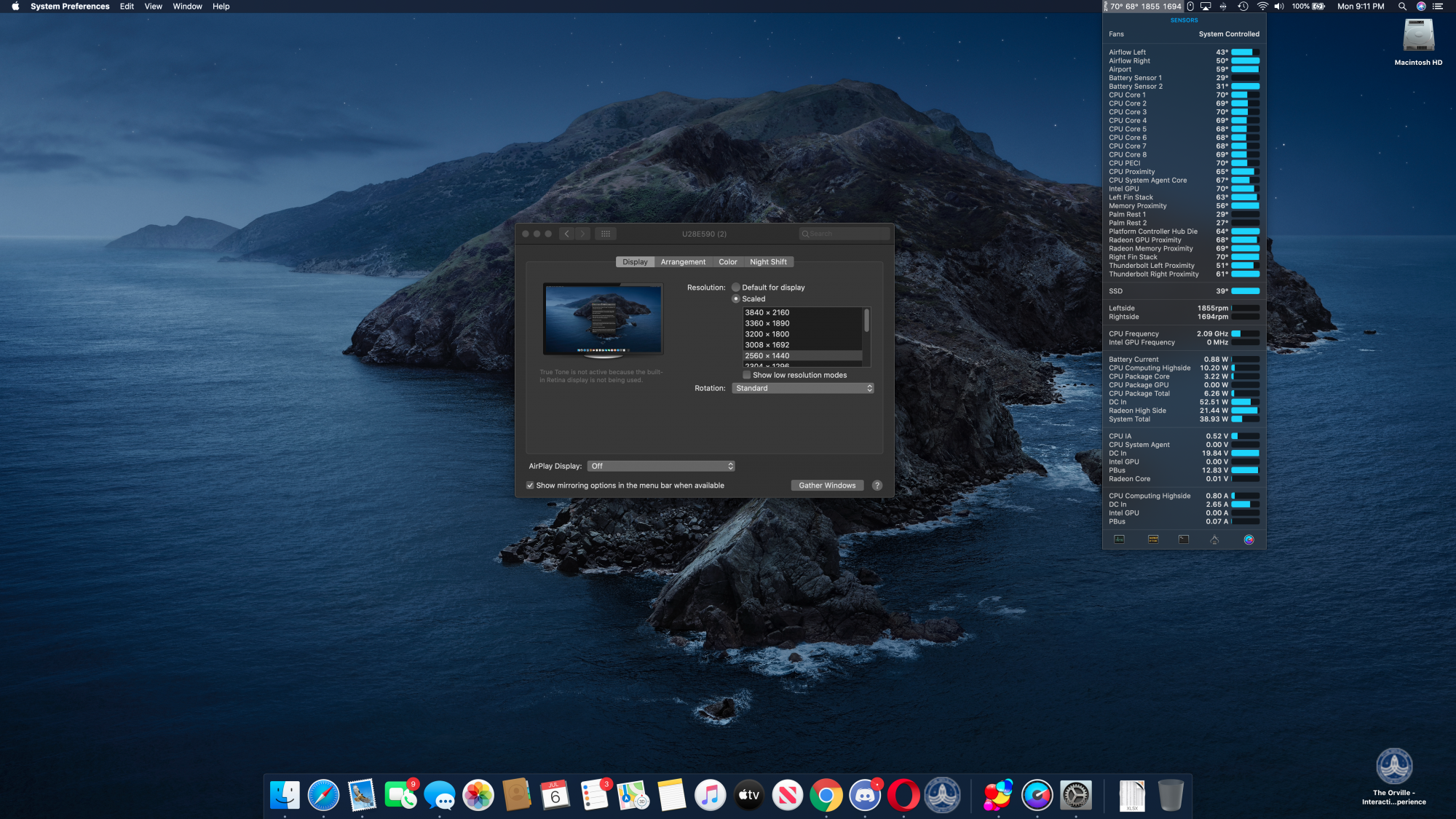The image size is (1456, 819).
Task: Open Console from the sensors panel footer
Action: point(1153,539)
